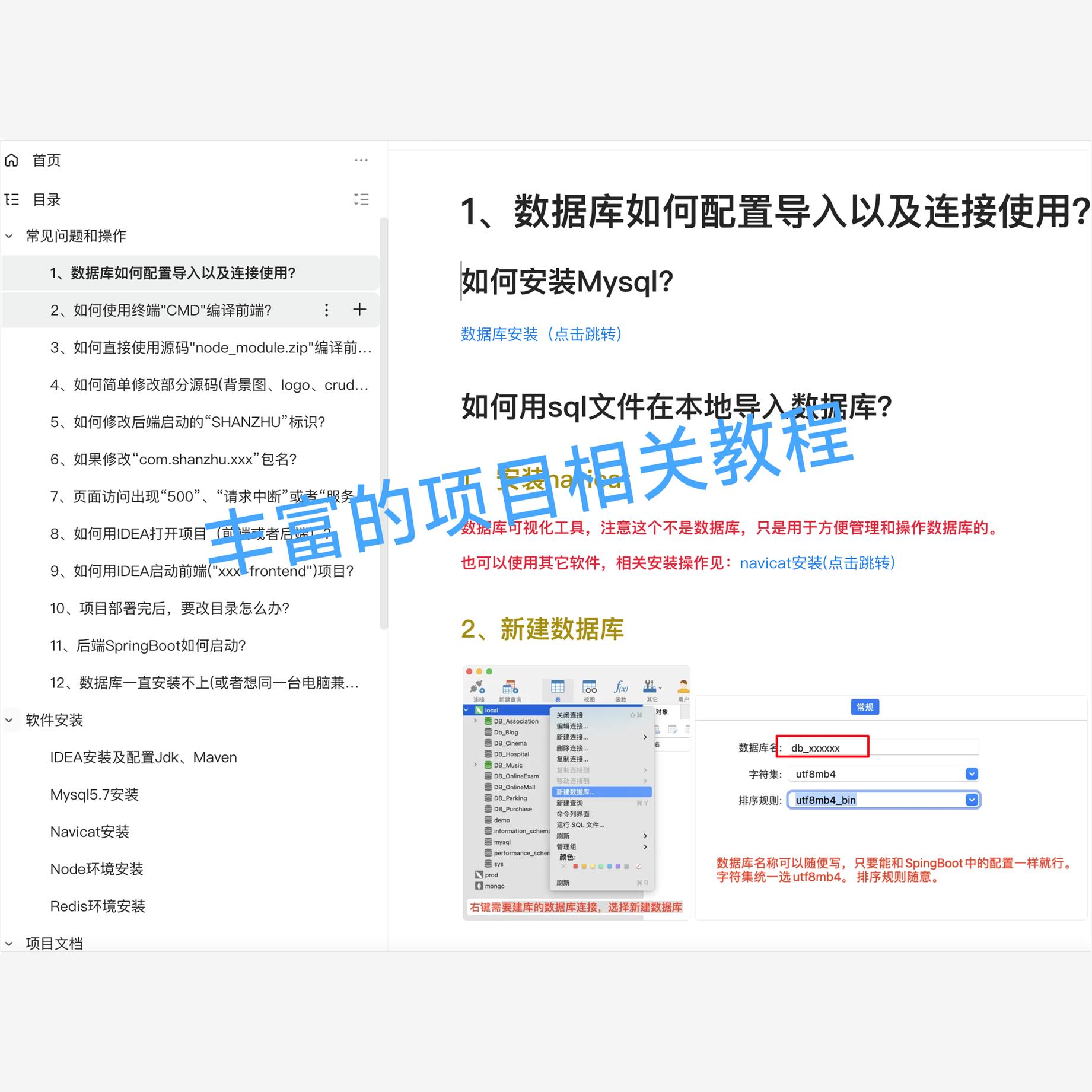Follow the 数据库安装（点击跳转）link
This screenshot has height=1092, width=1092.
coord(542,335)
